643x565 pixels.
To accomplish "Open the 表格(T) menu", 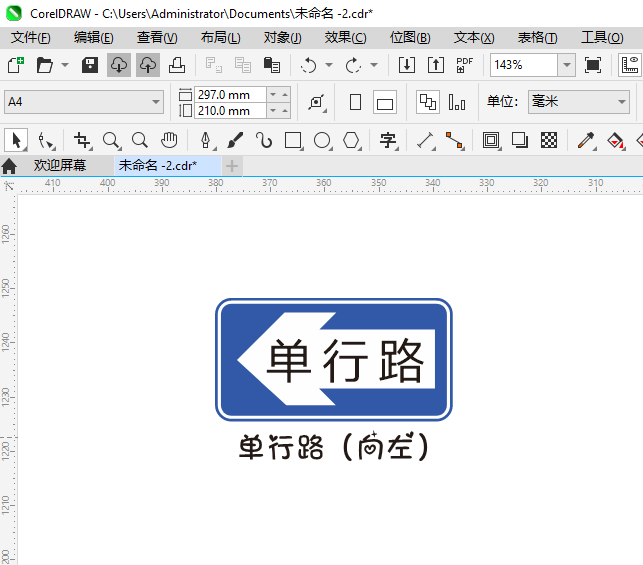I will click(537, 38).
